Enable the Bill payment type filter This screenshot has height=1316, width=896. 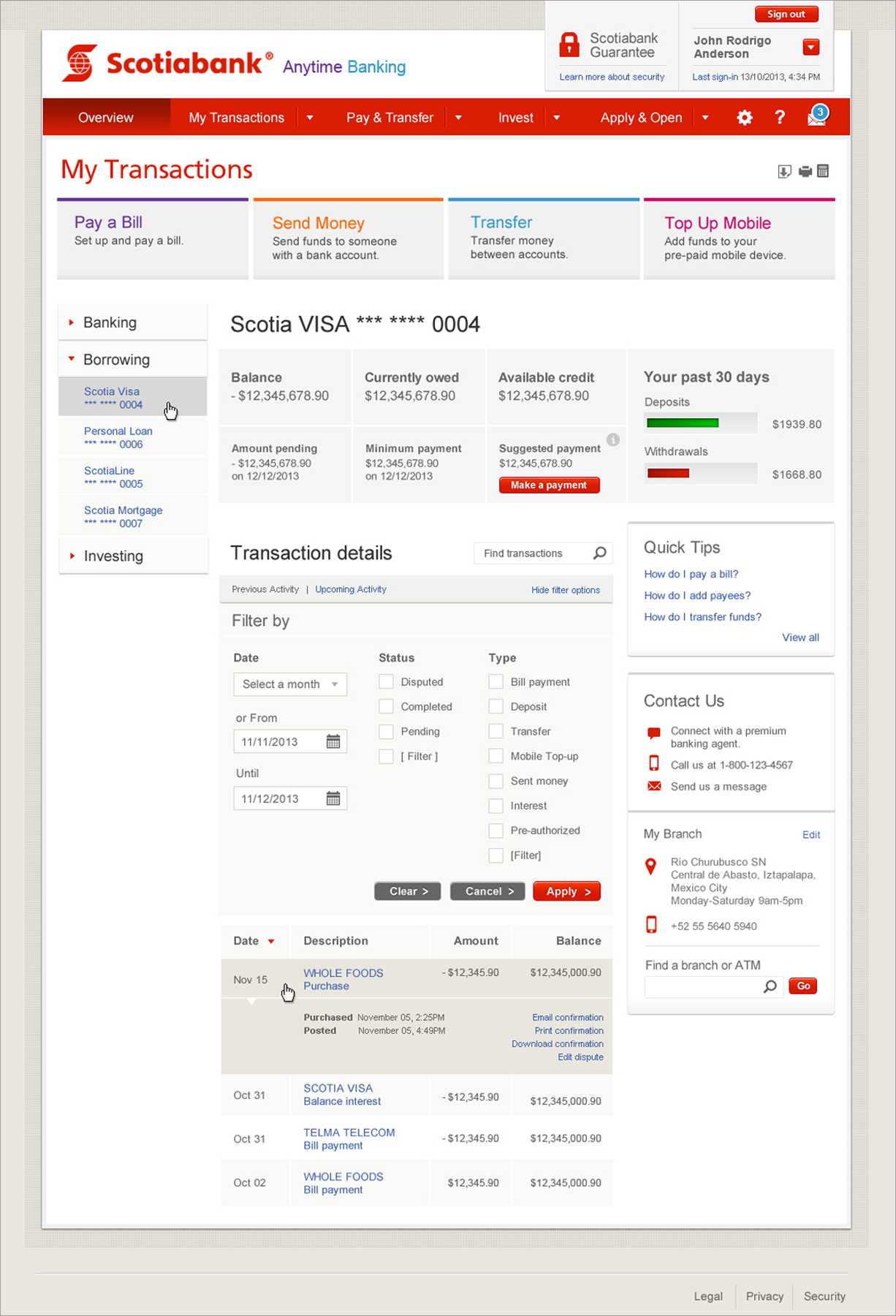pyautogui.click(x=496, y=682)
